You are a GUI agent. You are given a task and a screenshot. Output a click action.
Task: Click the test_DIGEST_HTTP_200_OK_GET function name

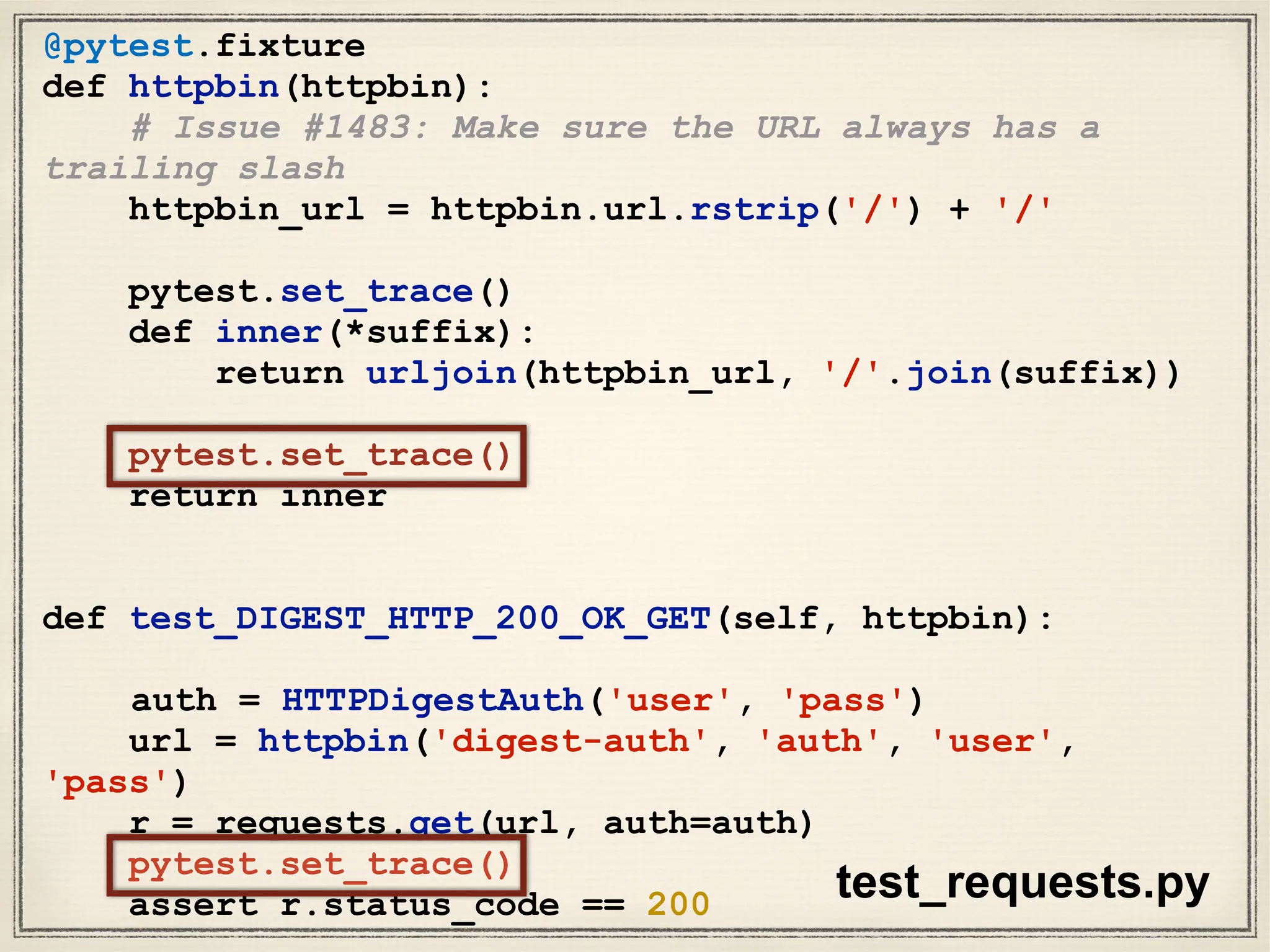click(x=420, y=619)
